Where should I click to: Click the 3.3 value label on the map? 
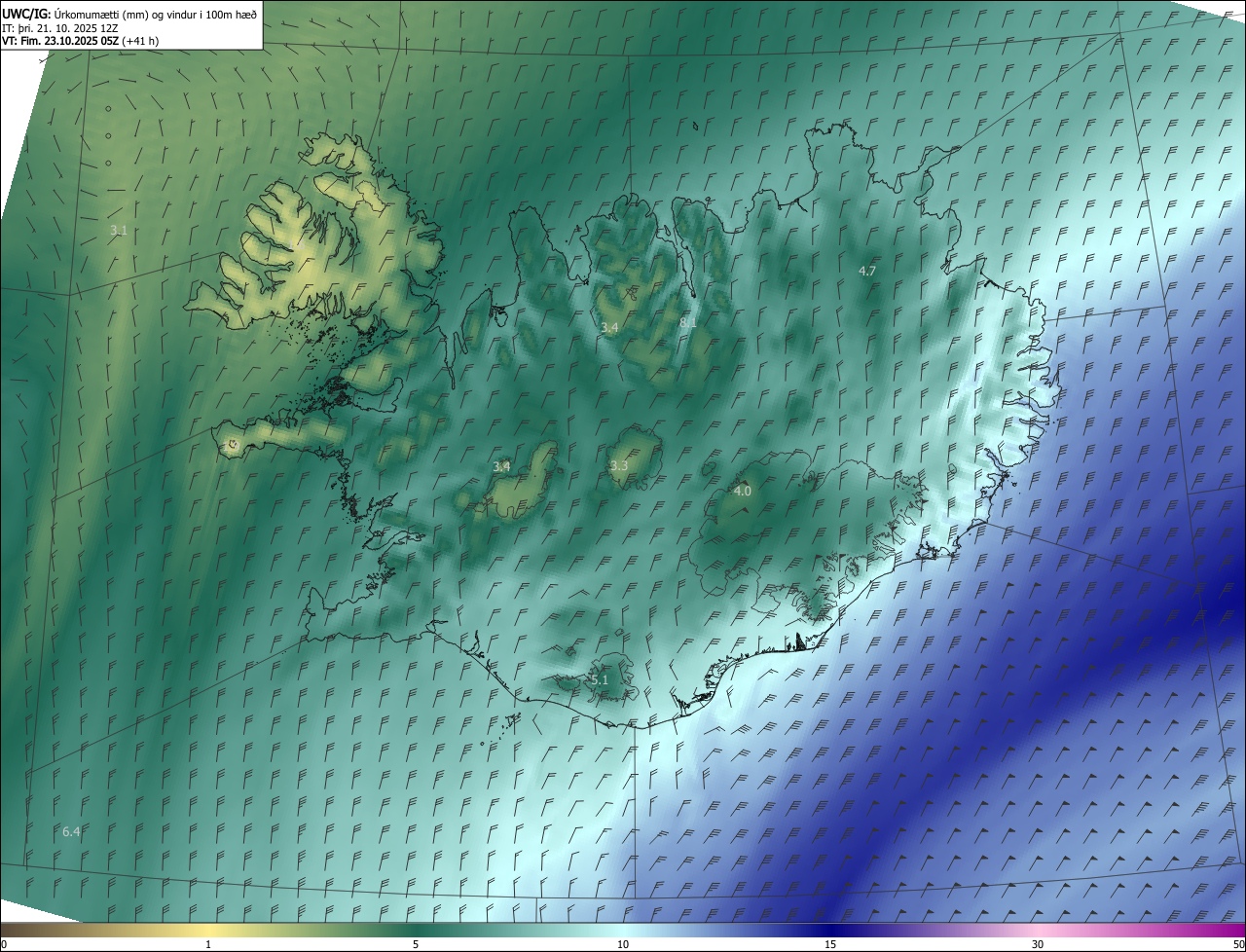pyautogui.click(x=619, y=466)
